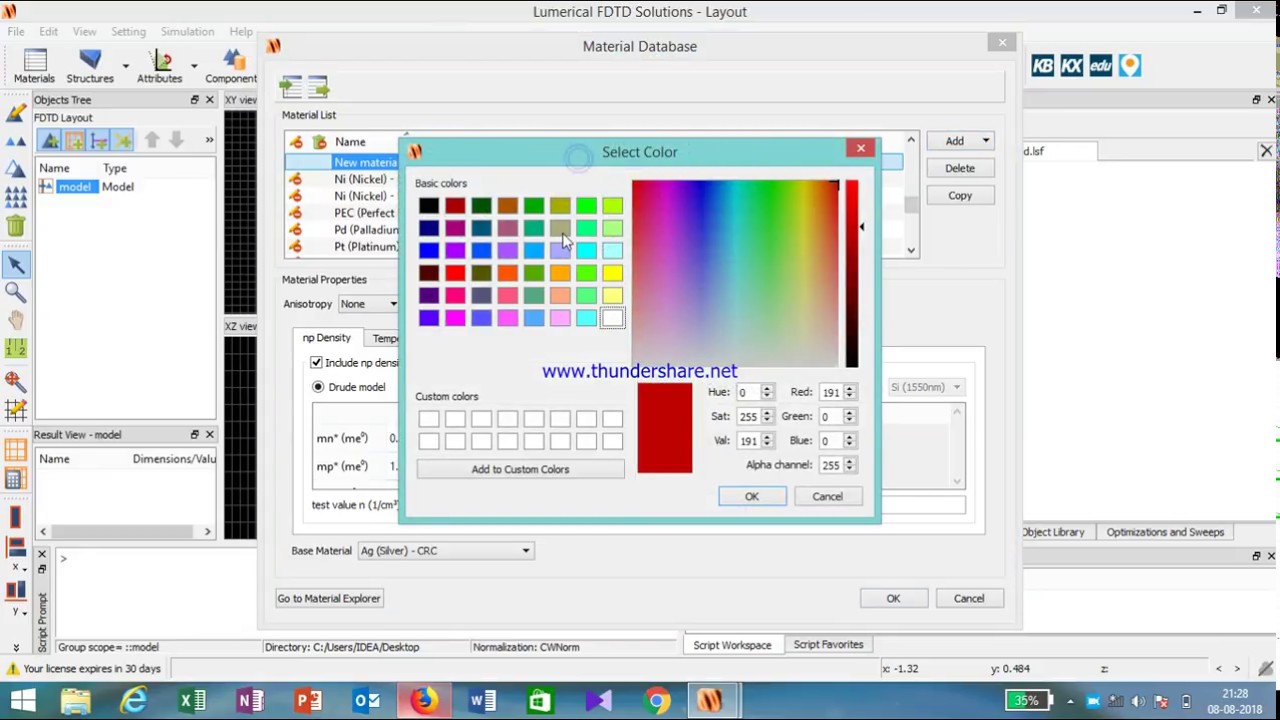
Task: Switch to the Optimizations and Sweeps tab
Action: click(1165, 532)
